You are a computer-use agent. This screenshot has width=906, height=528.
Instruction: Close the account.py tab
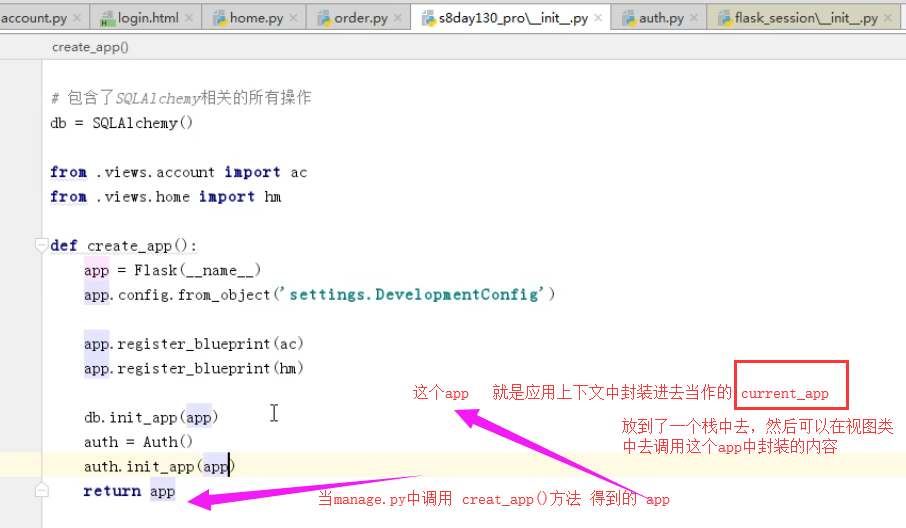point(77,18)
